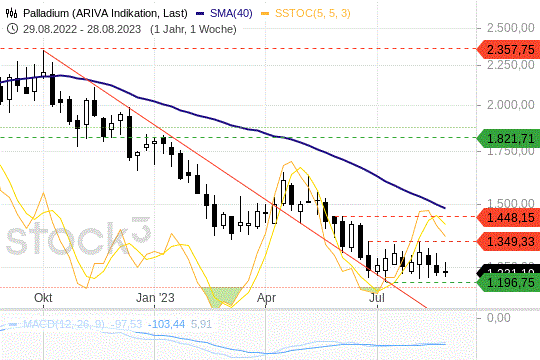
Task: Click the MACD light-blue legend marker
Action: pyautogui.click(x=13, y=325)
